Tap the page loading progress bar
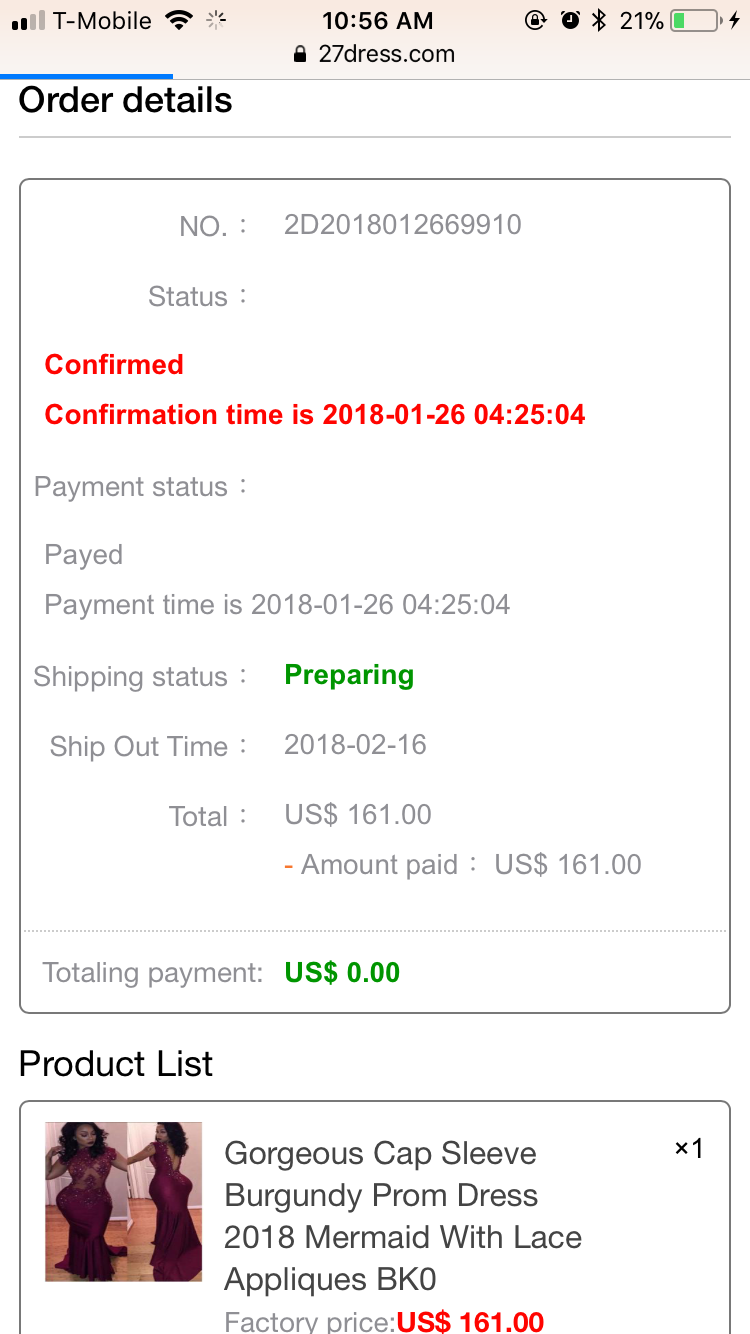This screenshot has height=1334, width=750. coord(86,76)
